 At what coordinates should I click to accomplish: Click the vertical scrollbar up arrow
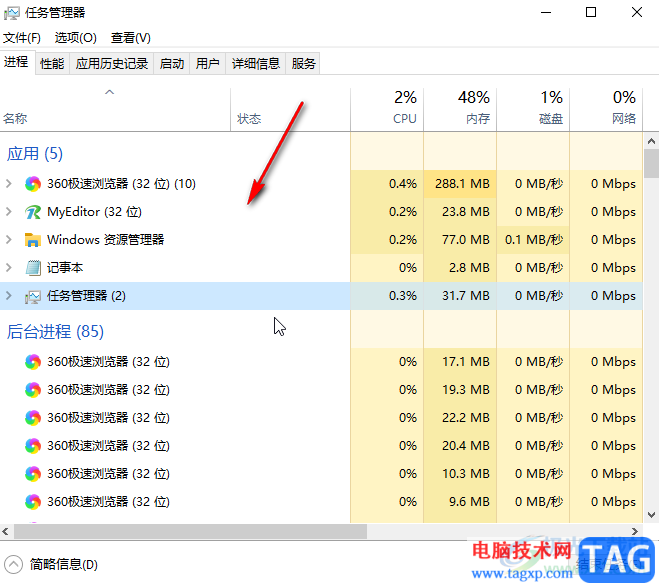(x=651, y=141)
